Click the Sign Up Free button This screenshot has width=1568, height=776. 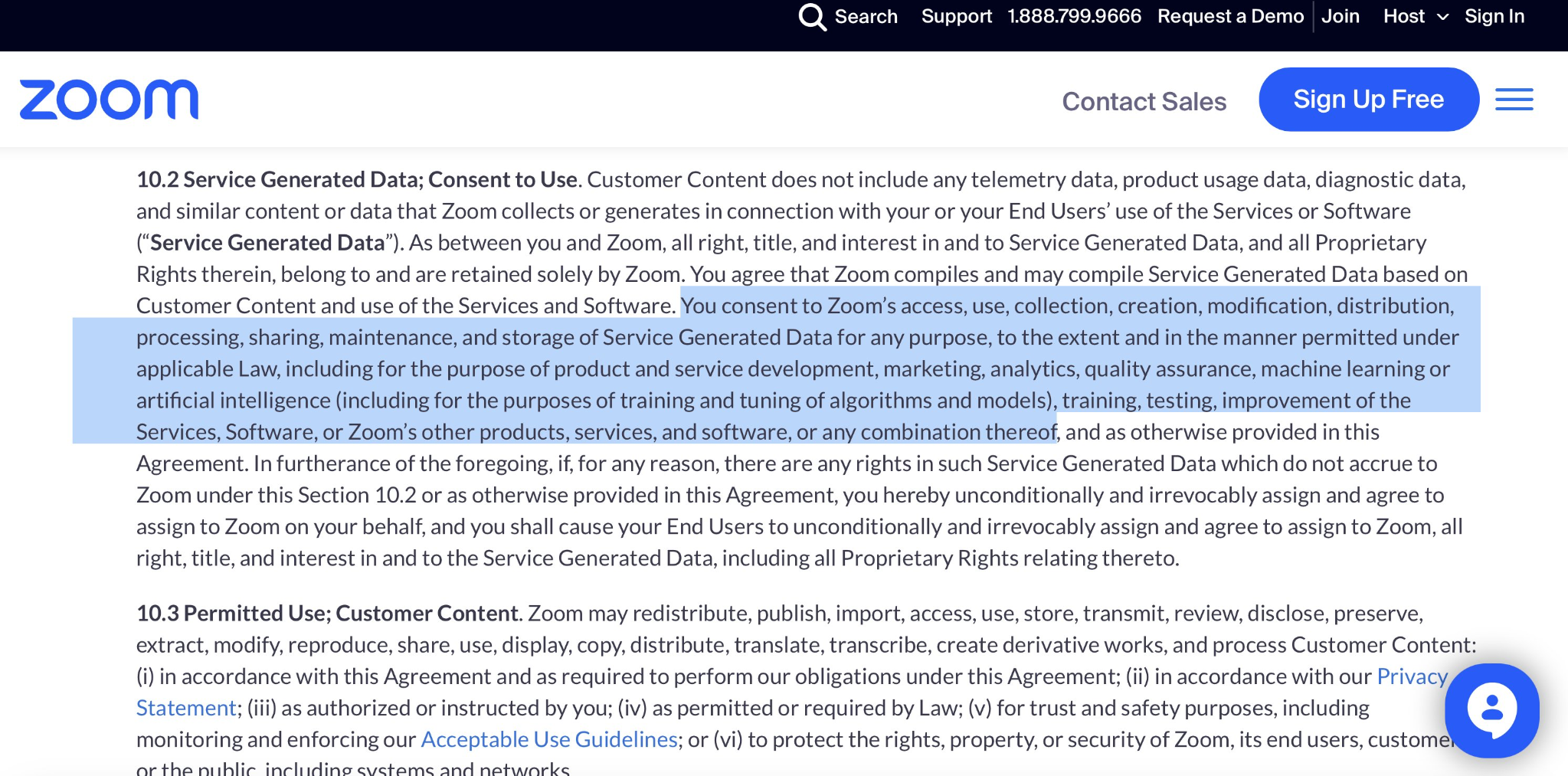[x=1369, y=100]
